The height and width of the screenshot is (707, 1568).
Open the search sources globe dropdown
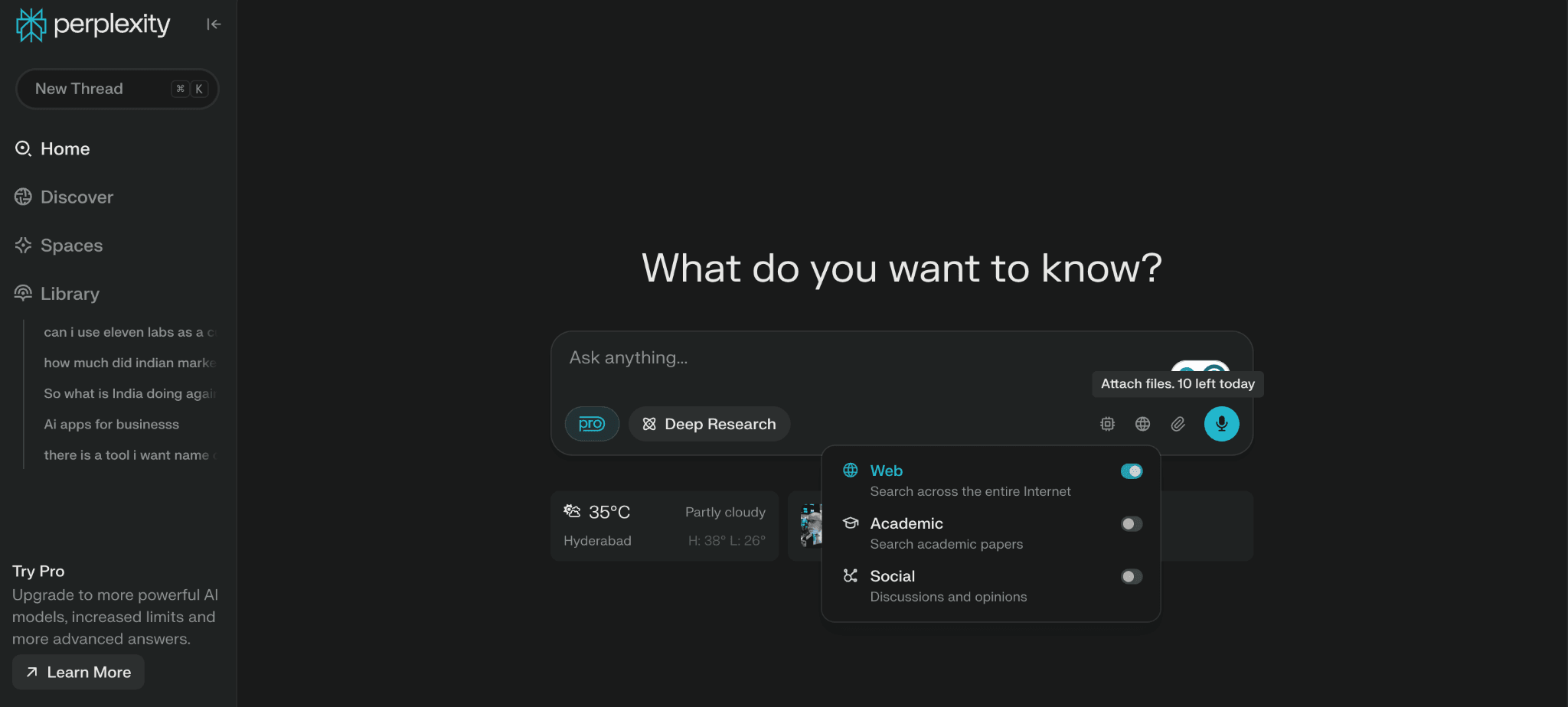[x=1142, y=423]
